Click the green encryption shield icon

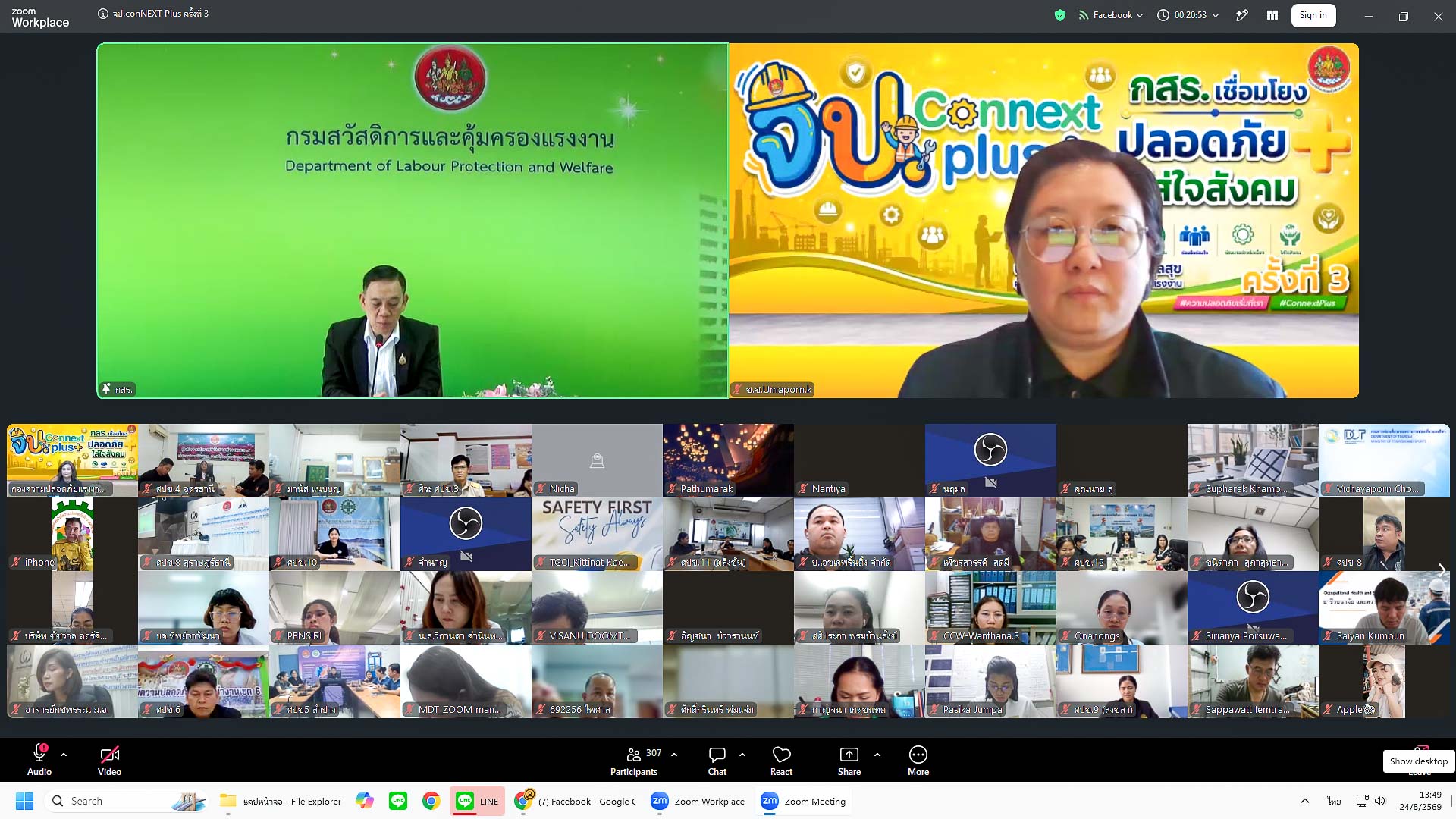click(1060, 15)
